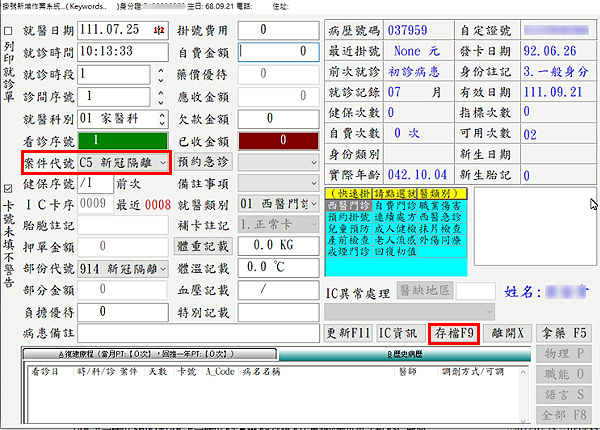This screenshot has height=430, width=600.
Task: Click the 就診時段 spinner arrows
Action: point(159,75)
